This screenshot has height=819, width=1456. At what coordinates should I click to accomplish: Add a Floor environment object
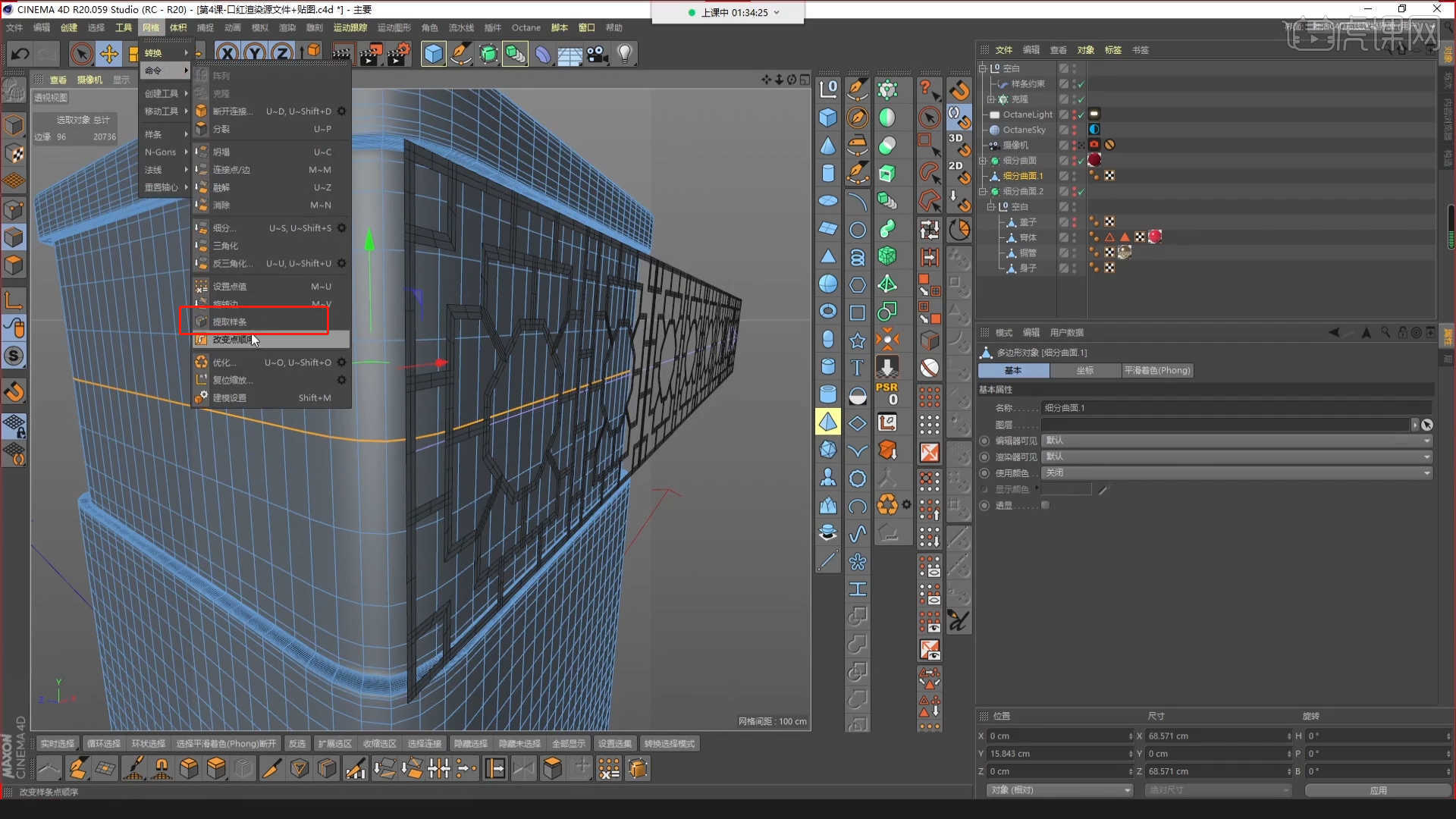click(x=570, y=55)
